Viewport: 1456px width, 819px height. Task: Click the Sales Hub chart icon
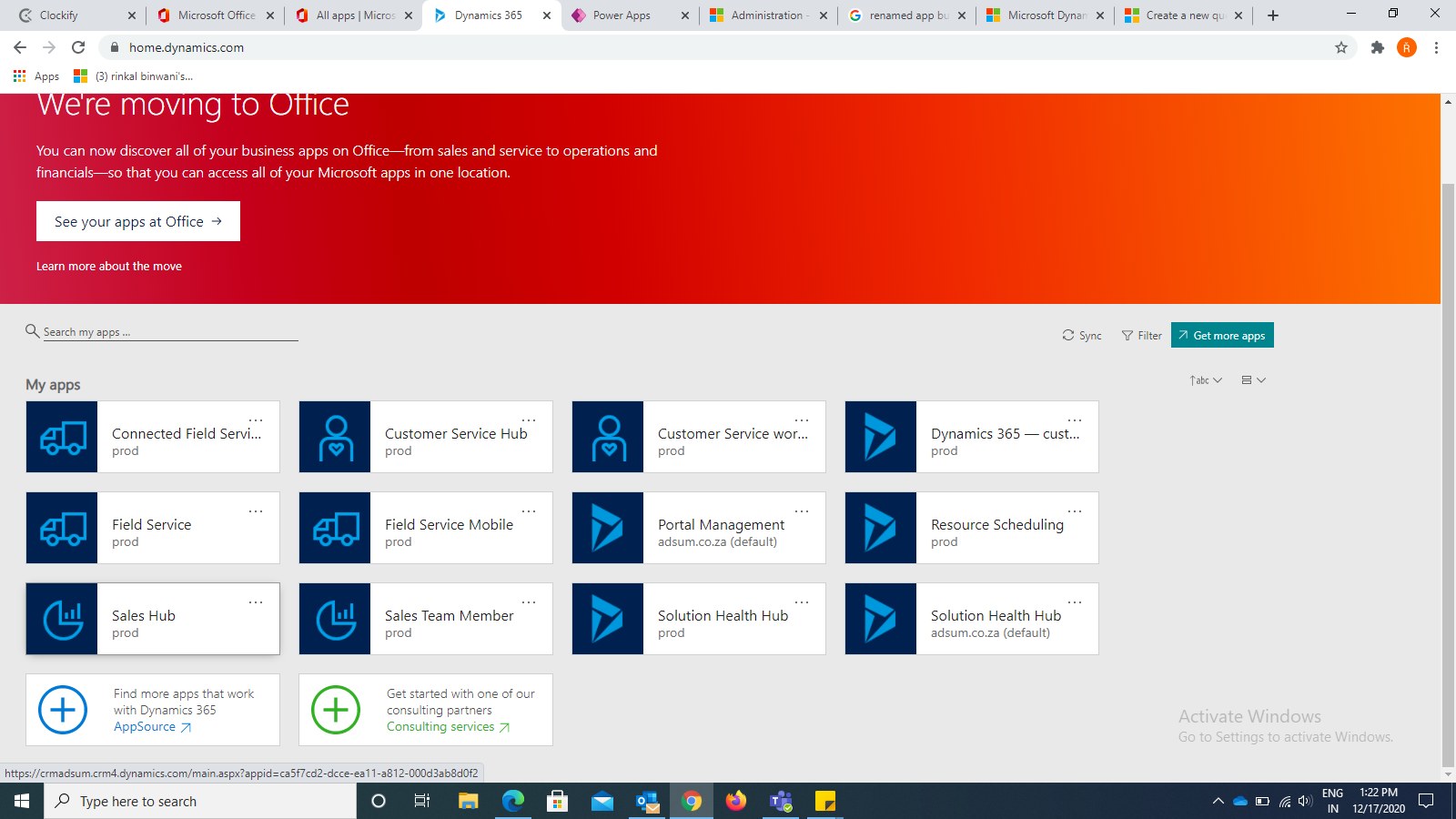click(62, 619)
